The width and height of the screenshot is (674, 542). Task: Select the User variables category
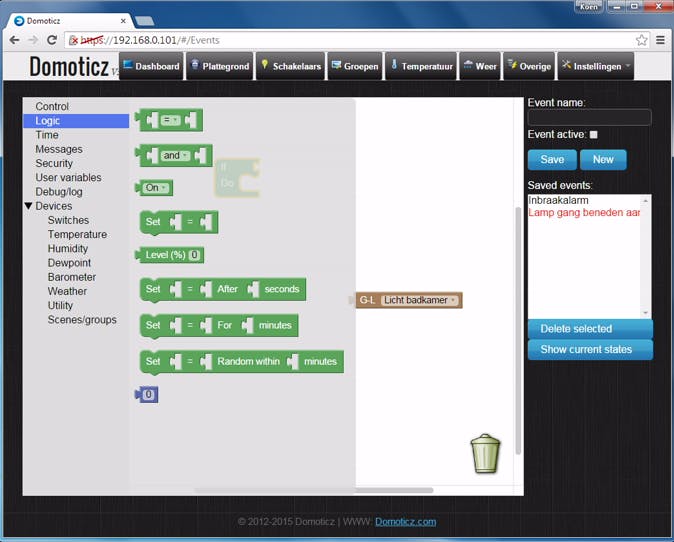[x=68, y=178]
